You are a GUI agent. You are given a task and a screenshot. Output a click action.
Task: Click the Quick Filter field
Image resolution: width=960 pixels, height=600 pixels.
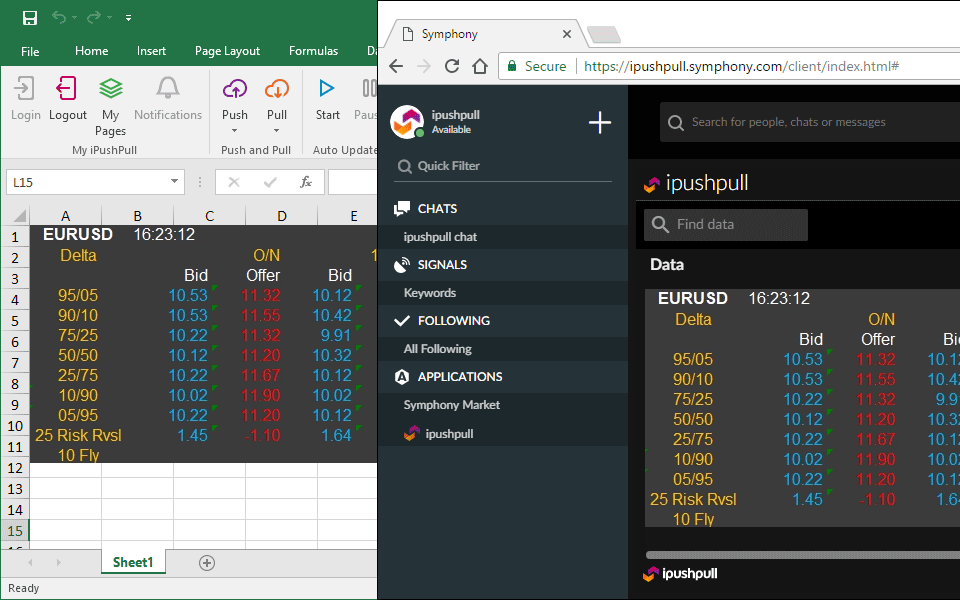pyautogui.click(x=503, y=166)
